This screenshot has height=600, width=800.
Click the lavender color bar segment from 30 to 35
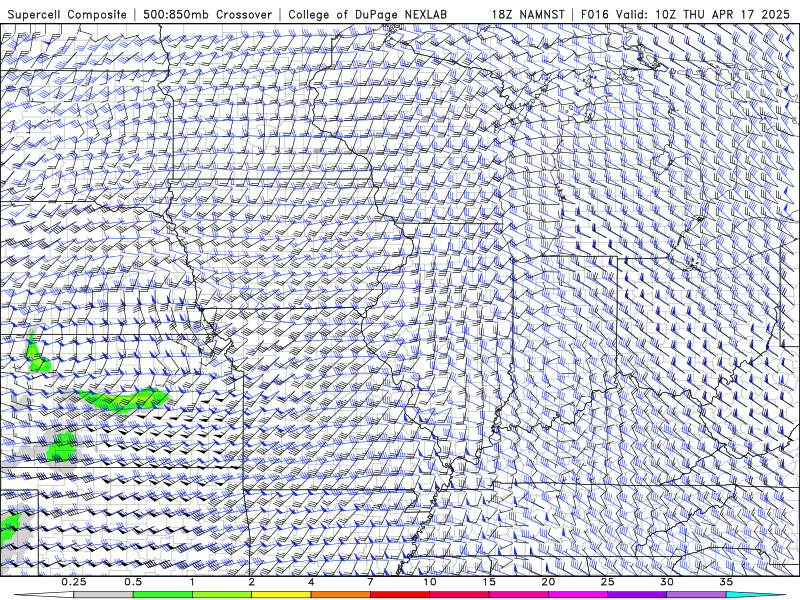696,595
